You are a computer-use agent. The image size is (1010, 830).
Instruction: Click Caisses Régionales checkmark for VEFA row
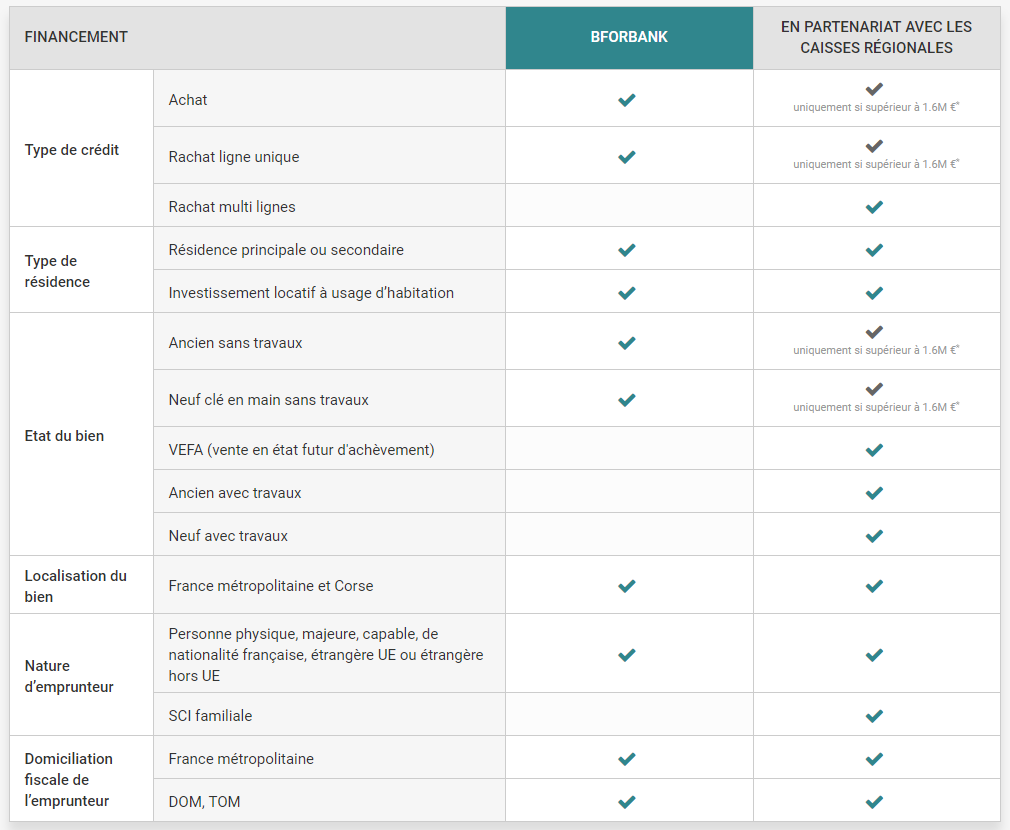click(874, 449)
